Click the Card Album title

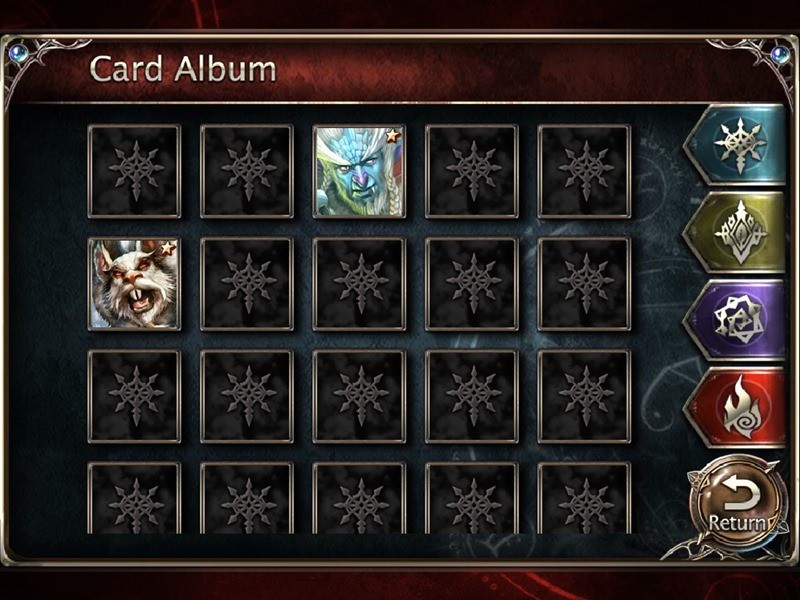point(183,69)
